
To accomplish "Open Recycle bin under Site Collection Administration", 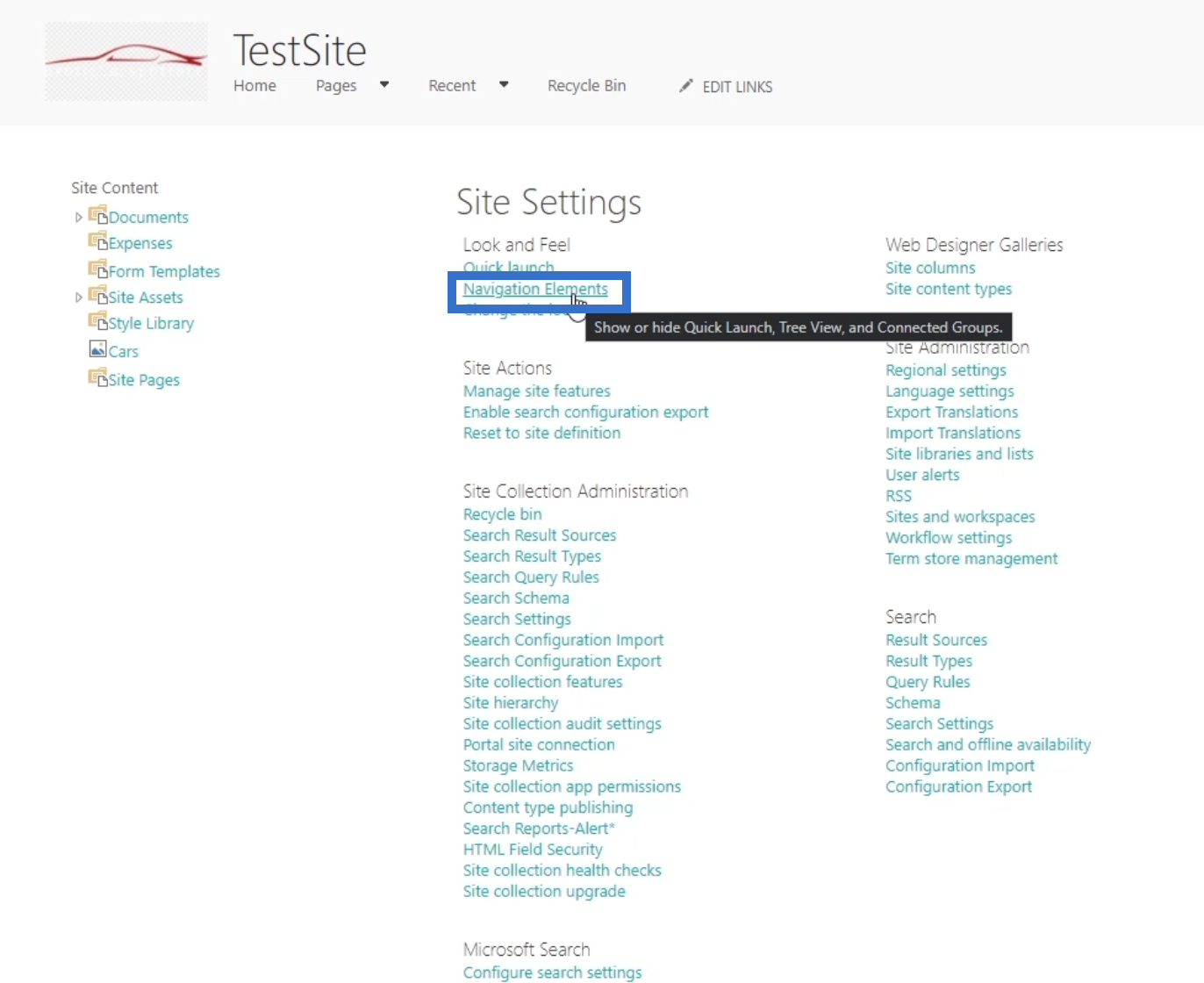I will point(503,514).
